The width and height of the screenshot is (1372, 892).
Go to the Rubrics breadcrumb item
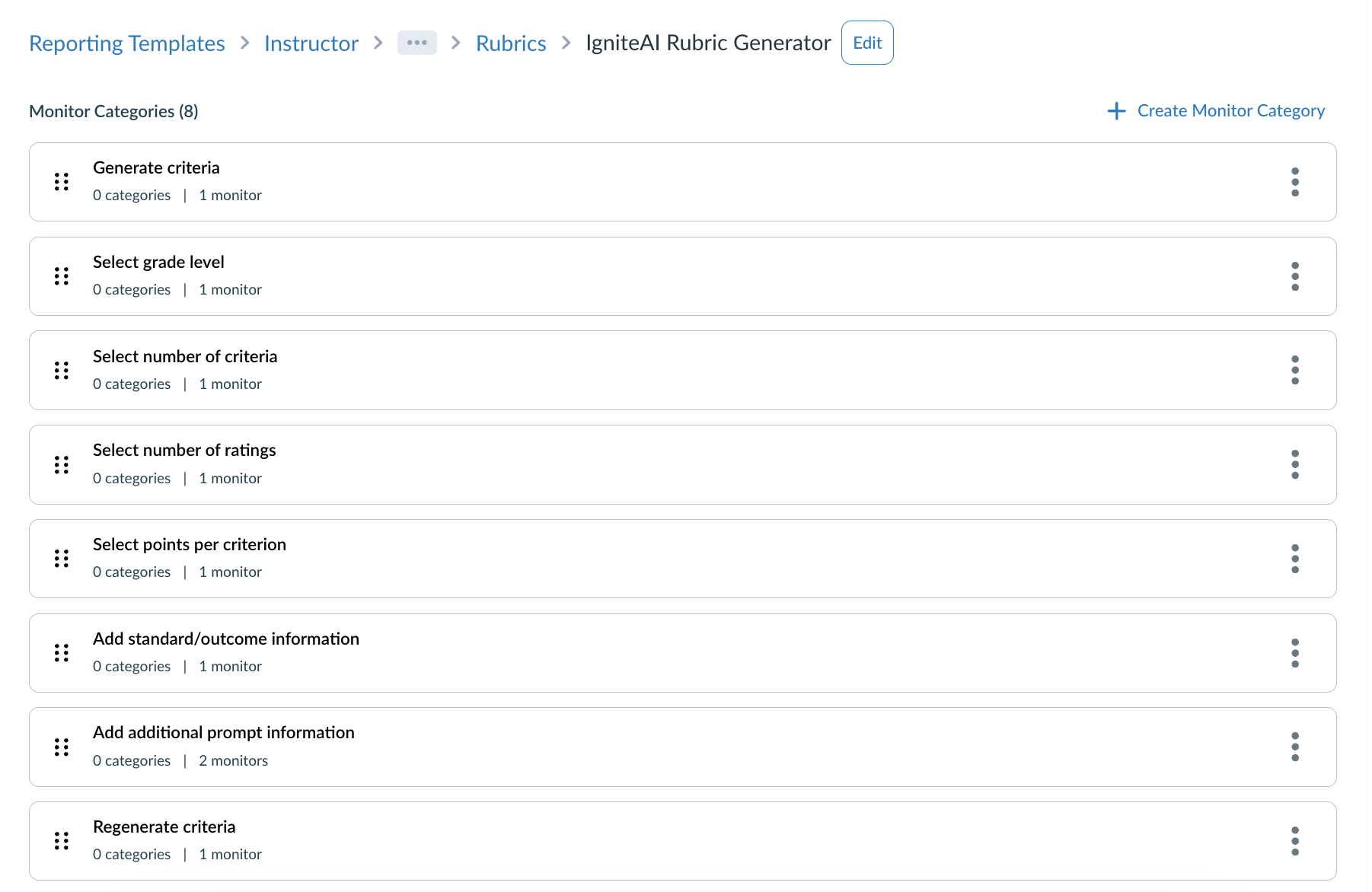[511, 43]
